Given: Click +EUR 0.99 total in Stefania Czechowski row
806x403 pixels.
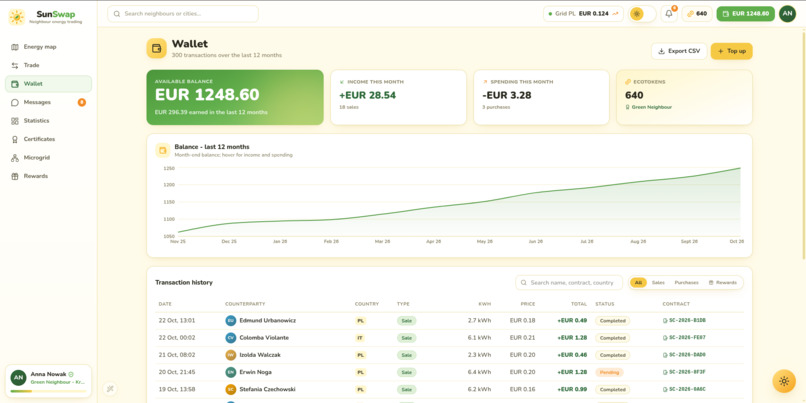Looking at the screenshot, I should pos(572,389).
